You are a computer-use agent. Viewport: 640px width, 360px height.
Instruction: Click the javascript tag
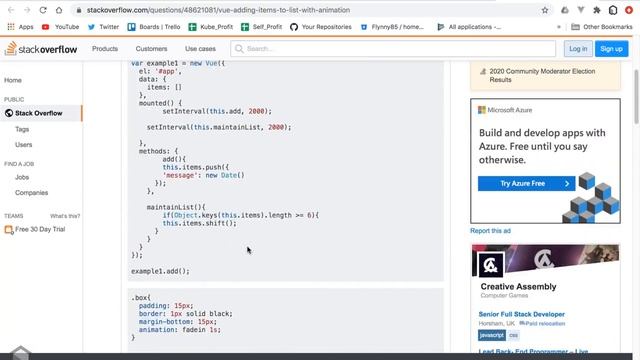tap(492, 335)
